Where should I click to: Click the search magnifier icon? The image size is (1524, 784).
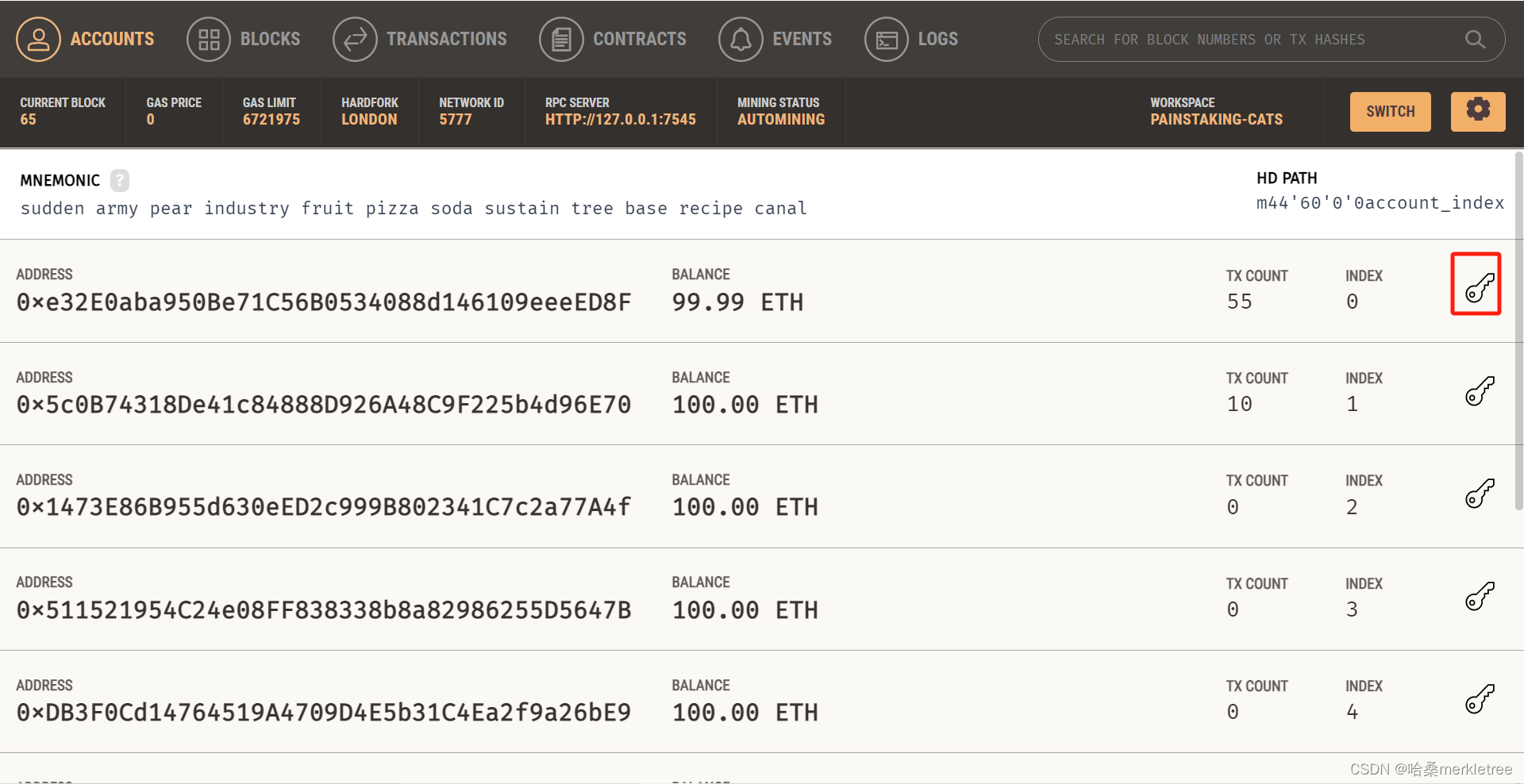point(1475,39)
